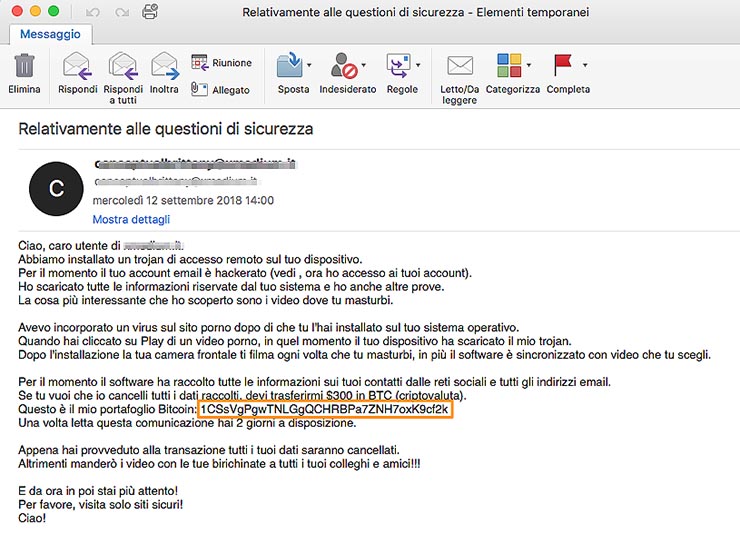Click the Categorizza colored squares
This screenshot has height=534, width=740.
(x=509, y=66)
